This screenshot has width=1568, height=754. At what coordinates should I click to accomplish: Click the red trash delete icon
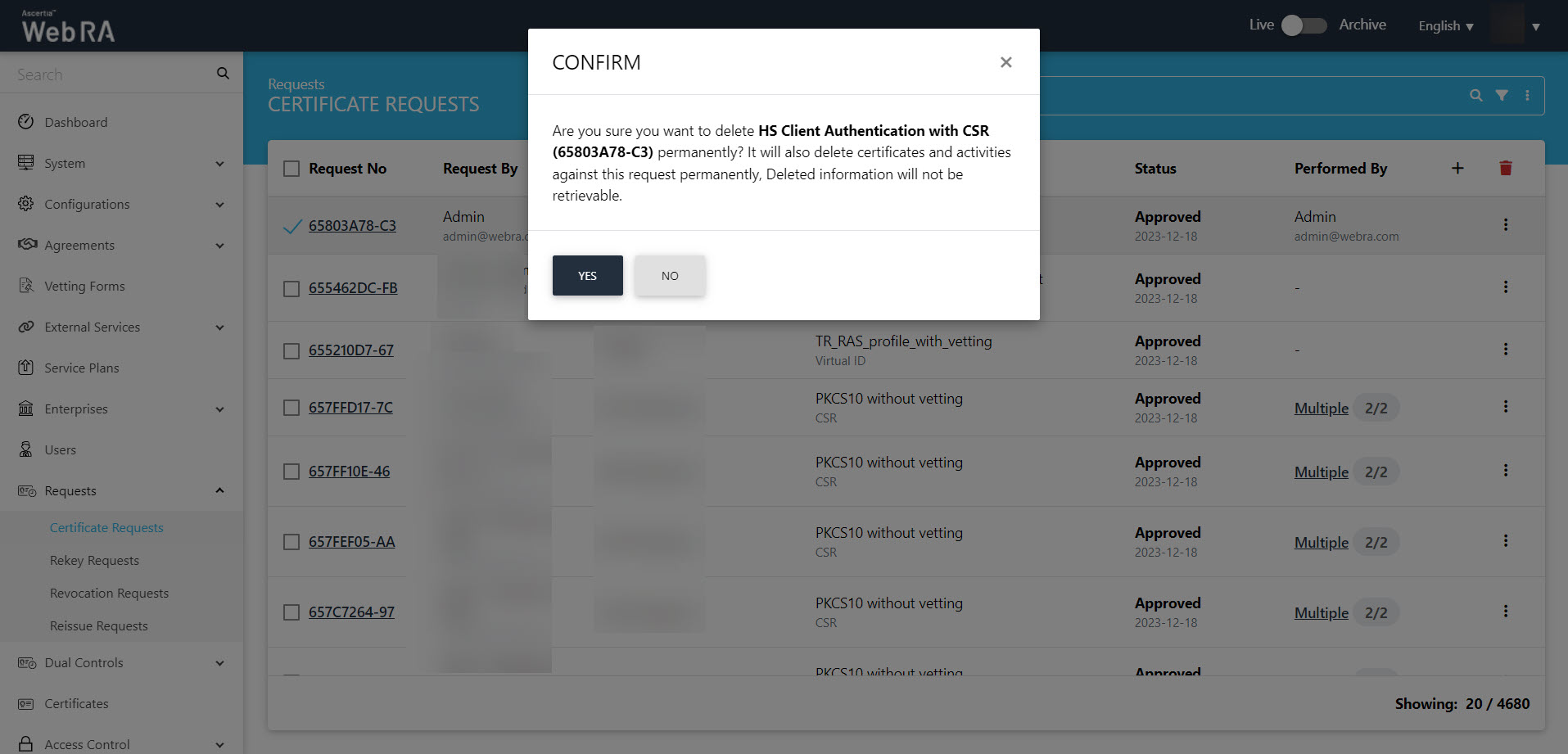point(1506,168)
